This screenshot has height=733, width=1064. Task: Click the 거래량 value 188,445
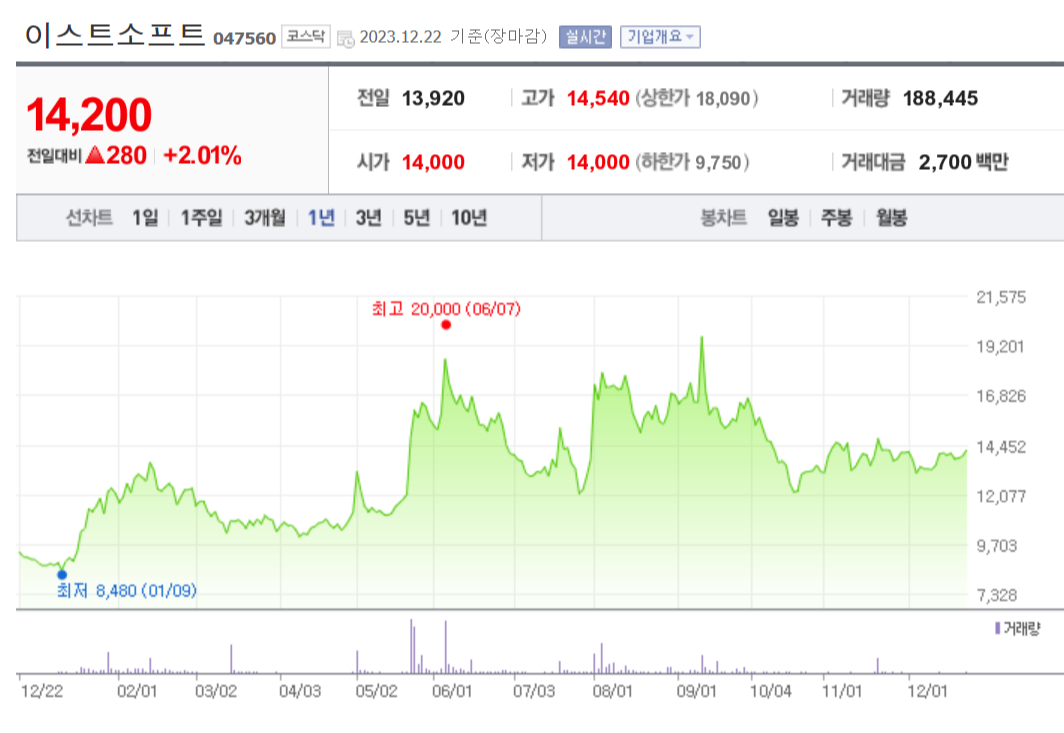pos(940,98)
